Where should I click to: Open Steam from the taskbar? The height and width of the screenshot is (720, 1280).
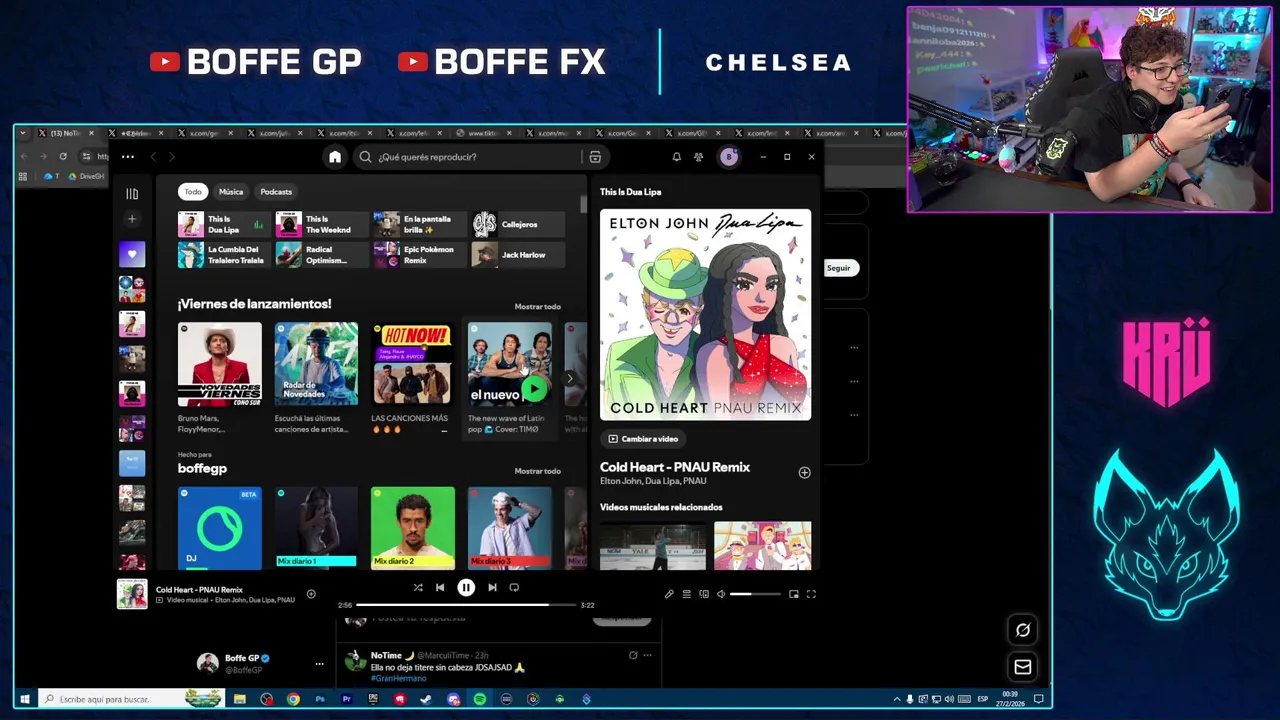pyautogui.click(x=426, y=699)
